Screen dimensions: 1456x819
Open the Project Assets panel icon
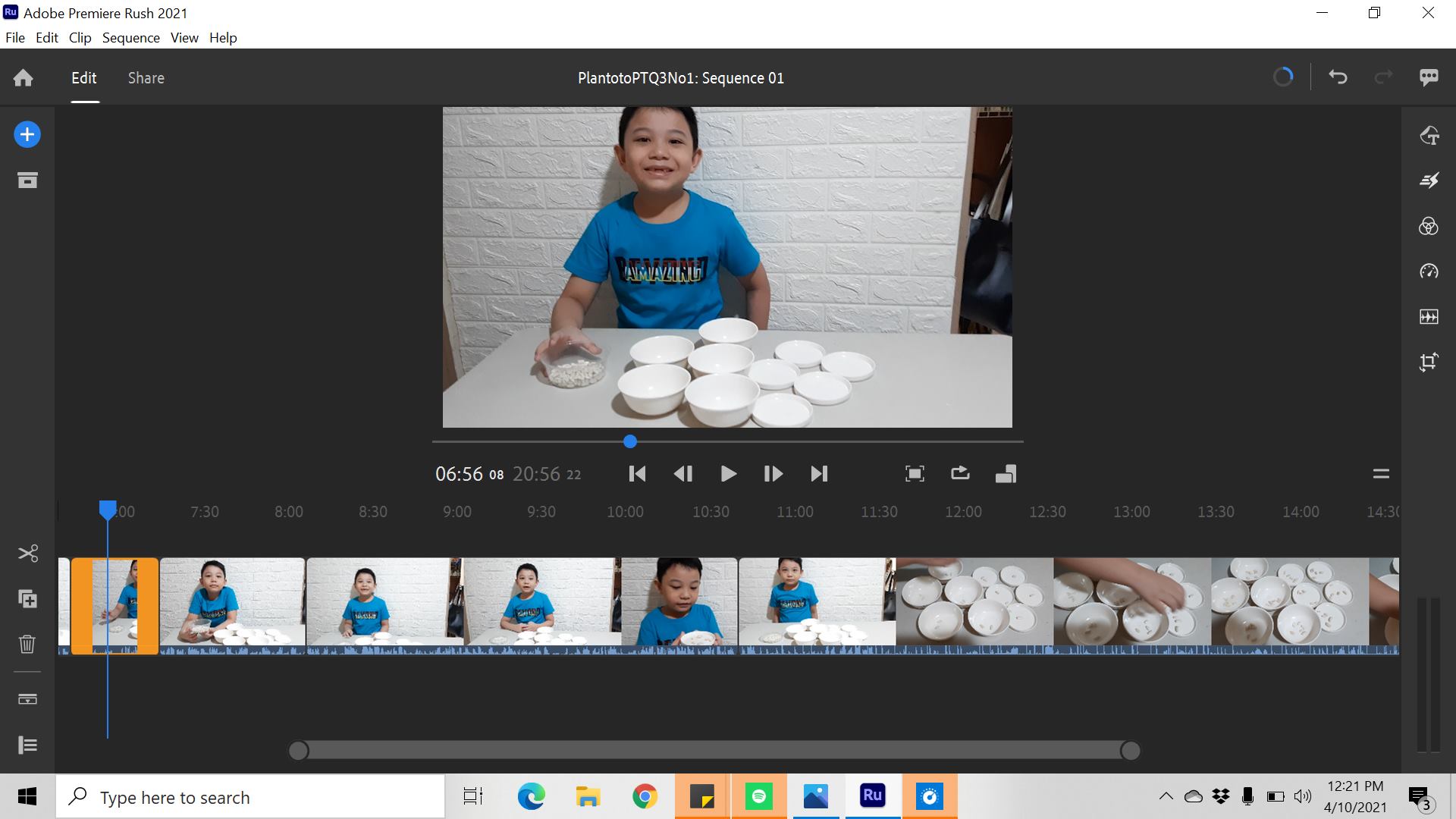point(27,180)
